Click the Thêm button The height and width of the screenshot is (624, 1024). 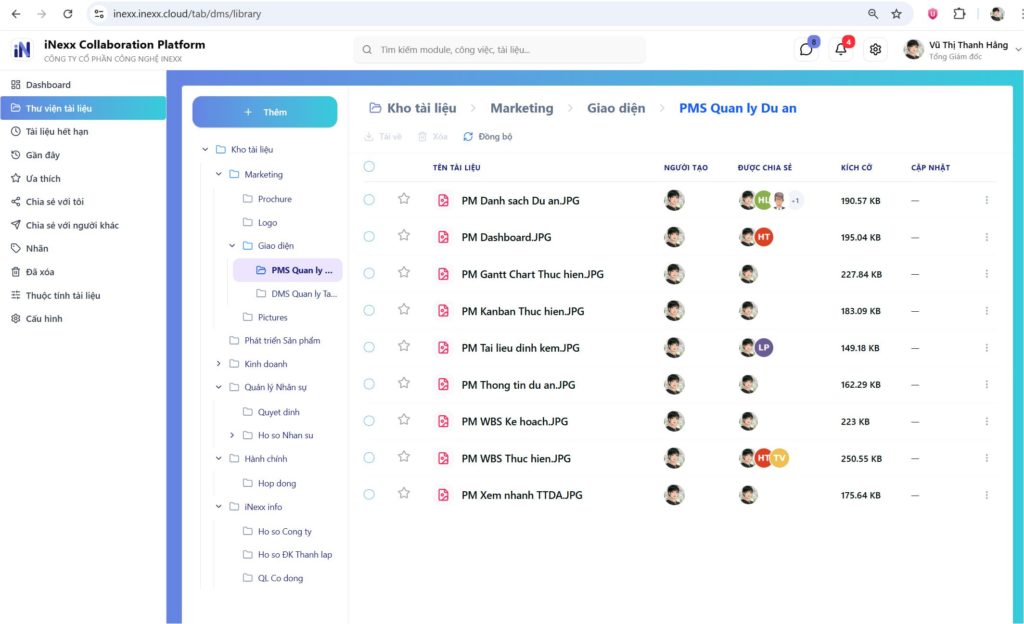[264, 110]
